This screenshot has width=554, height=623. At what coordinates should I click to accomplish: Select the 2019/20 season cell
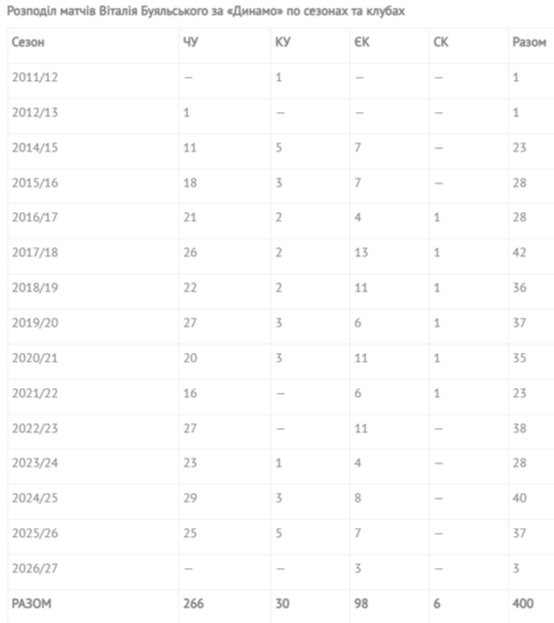pos(35,323)
